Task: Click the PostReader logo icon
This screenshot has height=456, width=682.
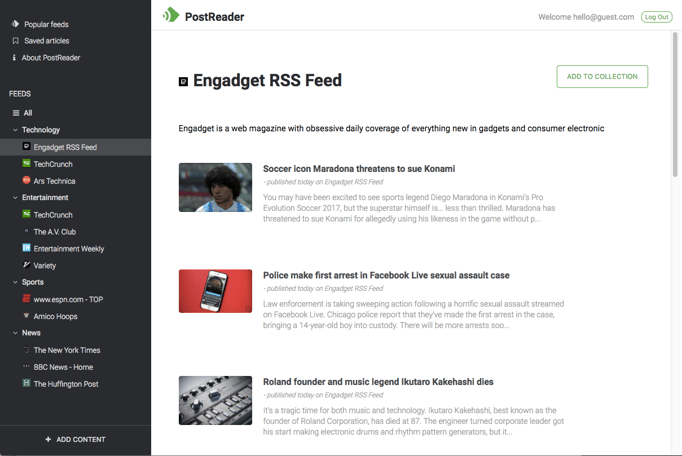Action: [x=171, y=16]
